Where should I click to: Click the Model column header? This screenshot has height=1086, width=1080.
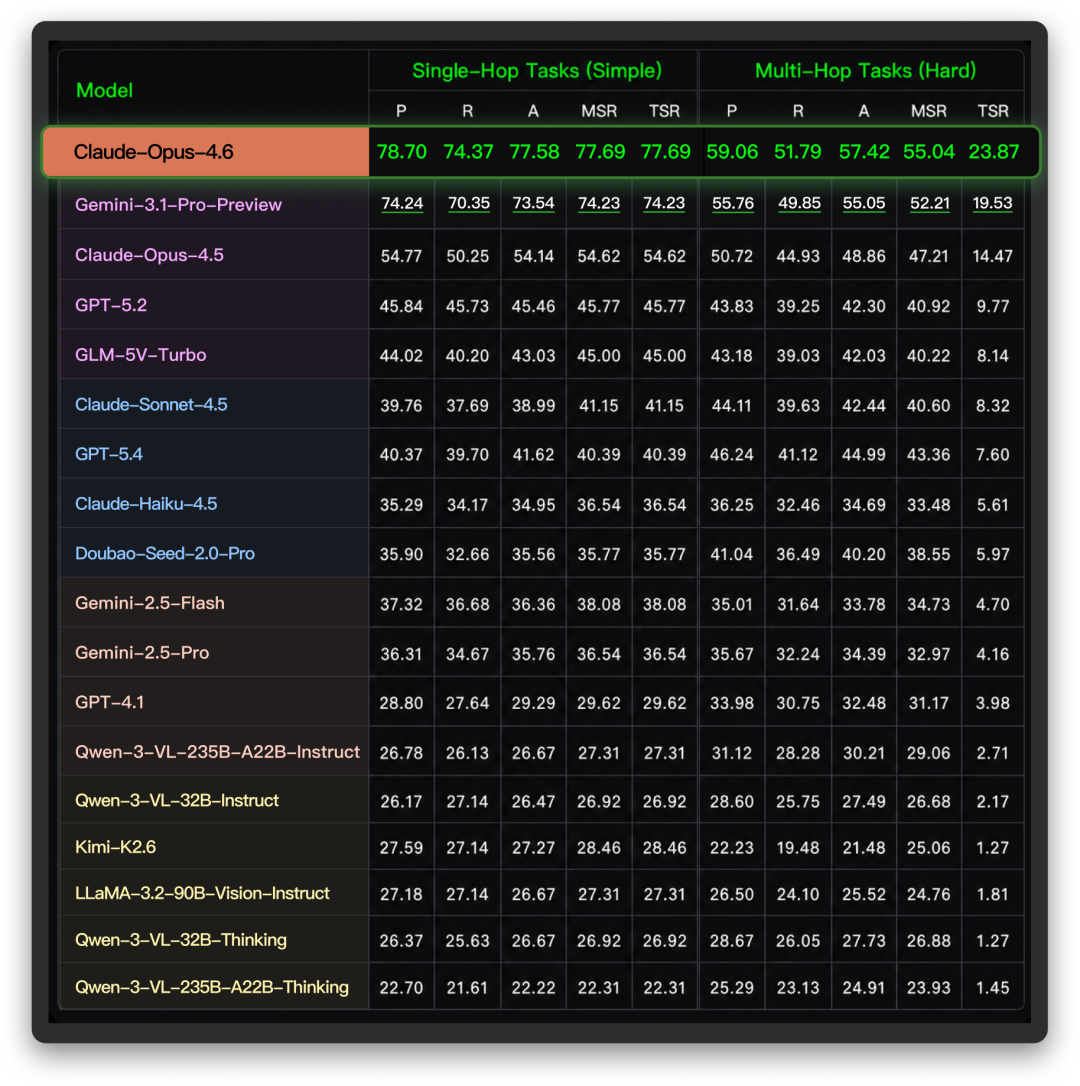[104, 91]
